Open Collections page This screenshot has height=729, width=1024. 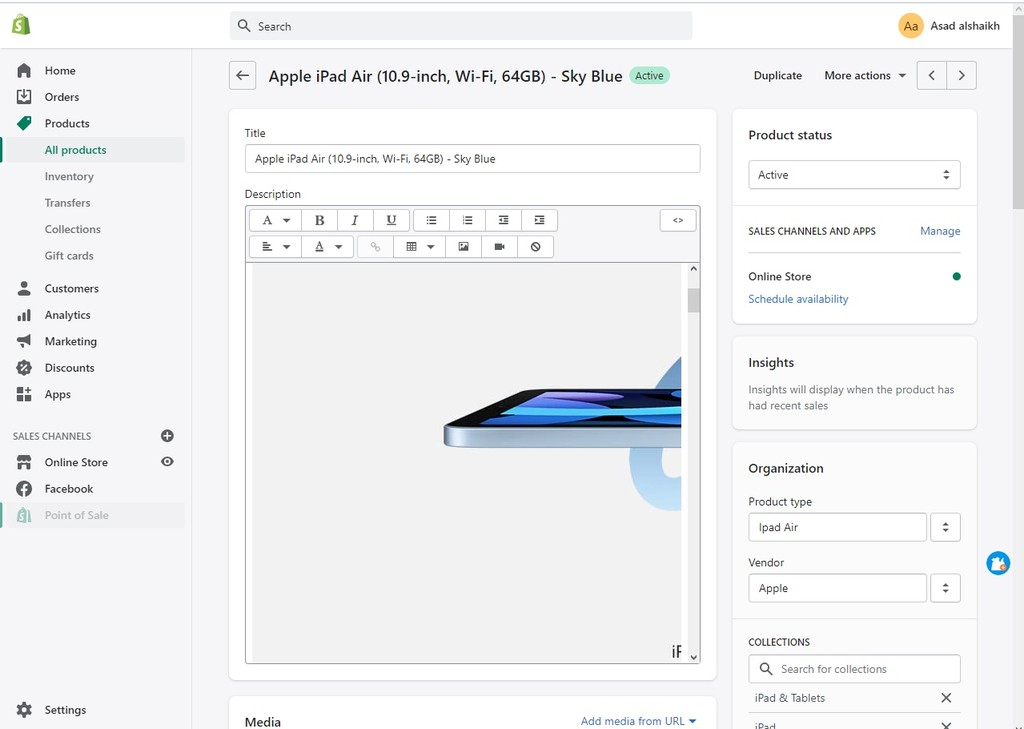(72, 229)
